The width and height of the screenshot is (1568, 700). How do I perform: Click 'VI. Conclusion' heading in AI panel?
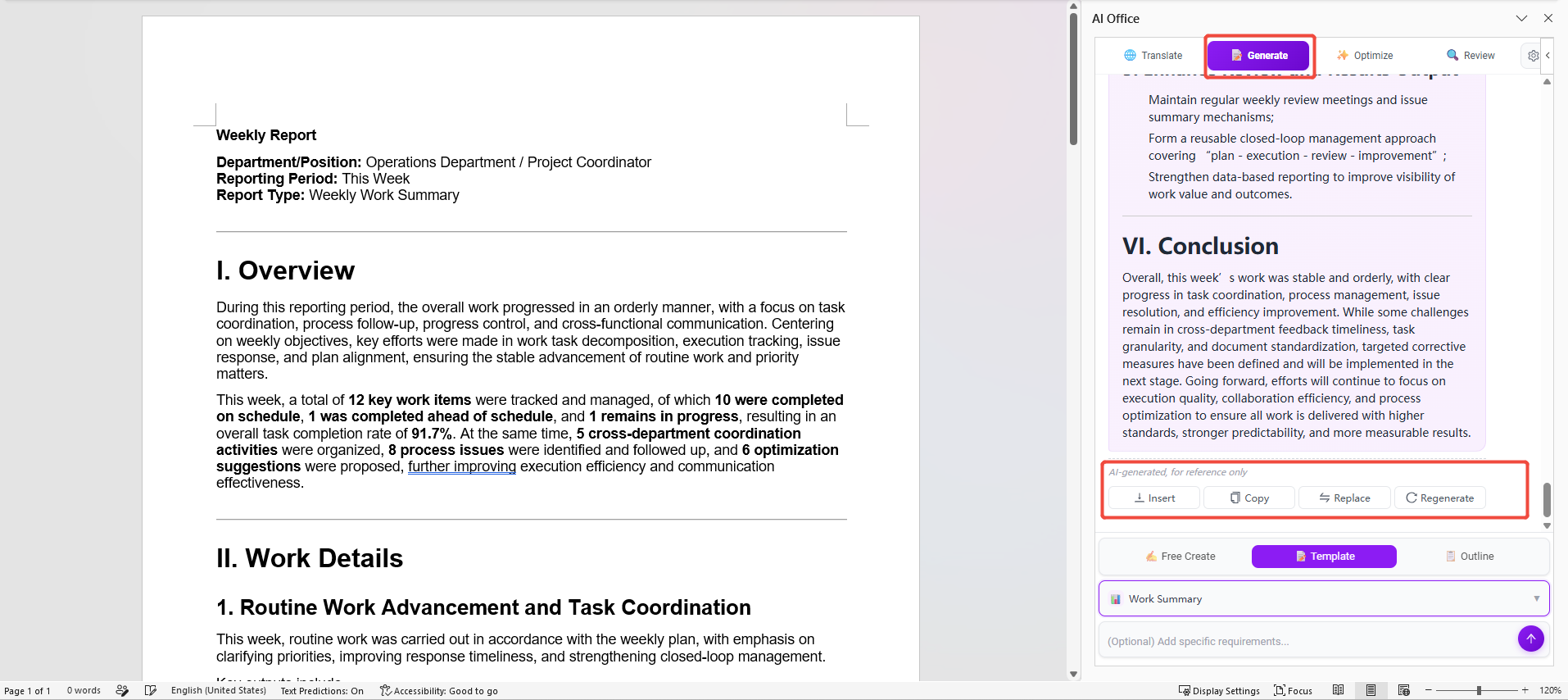pos(1200,246)
